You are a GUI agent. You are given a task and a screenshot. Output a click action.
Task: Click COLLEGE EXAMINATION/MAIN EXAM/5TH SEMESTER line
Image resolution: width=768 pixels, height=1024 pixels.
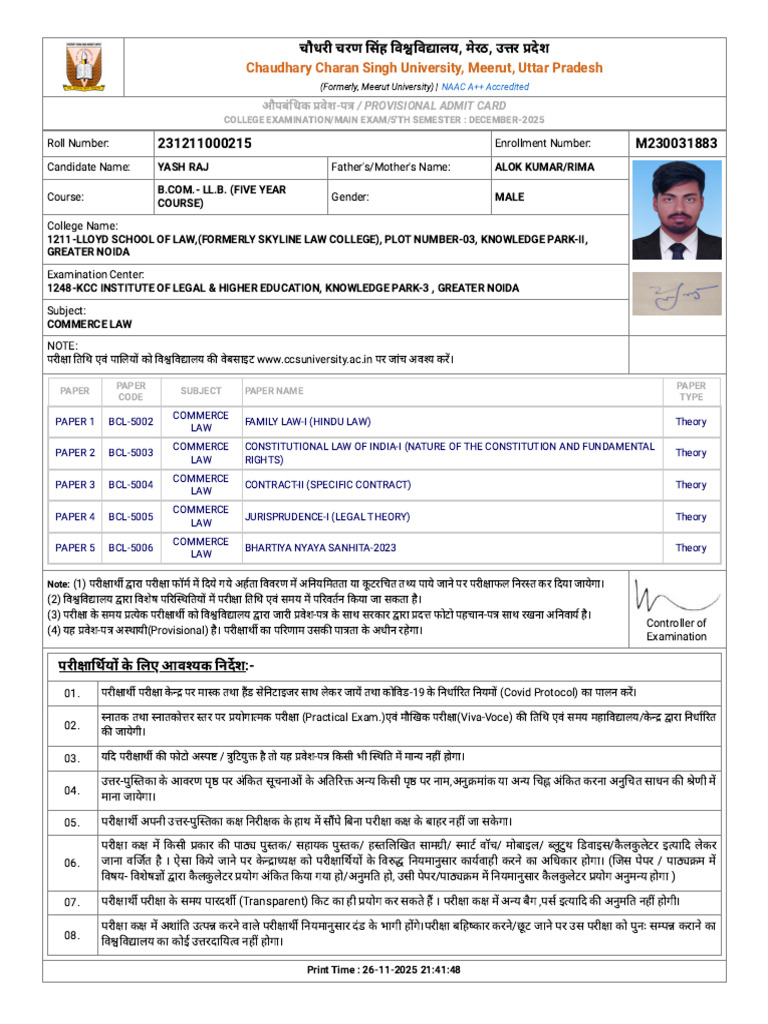[x=384, y=120]
